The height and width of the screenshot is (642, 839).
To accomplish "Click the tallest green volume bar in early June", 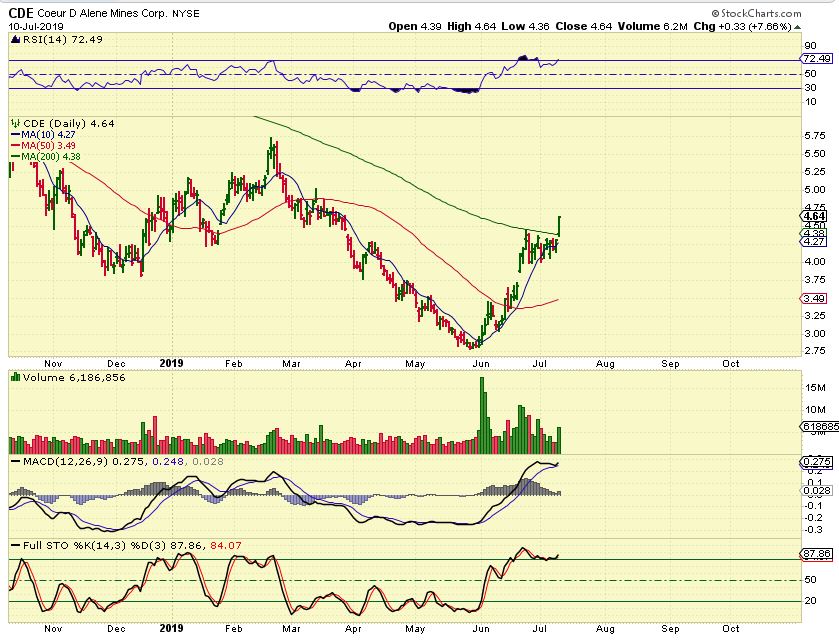I will (482, 415).
